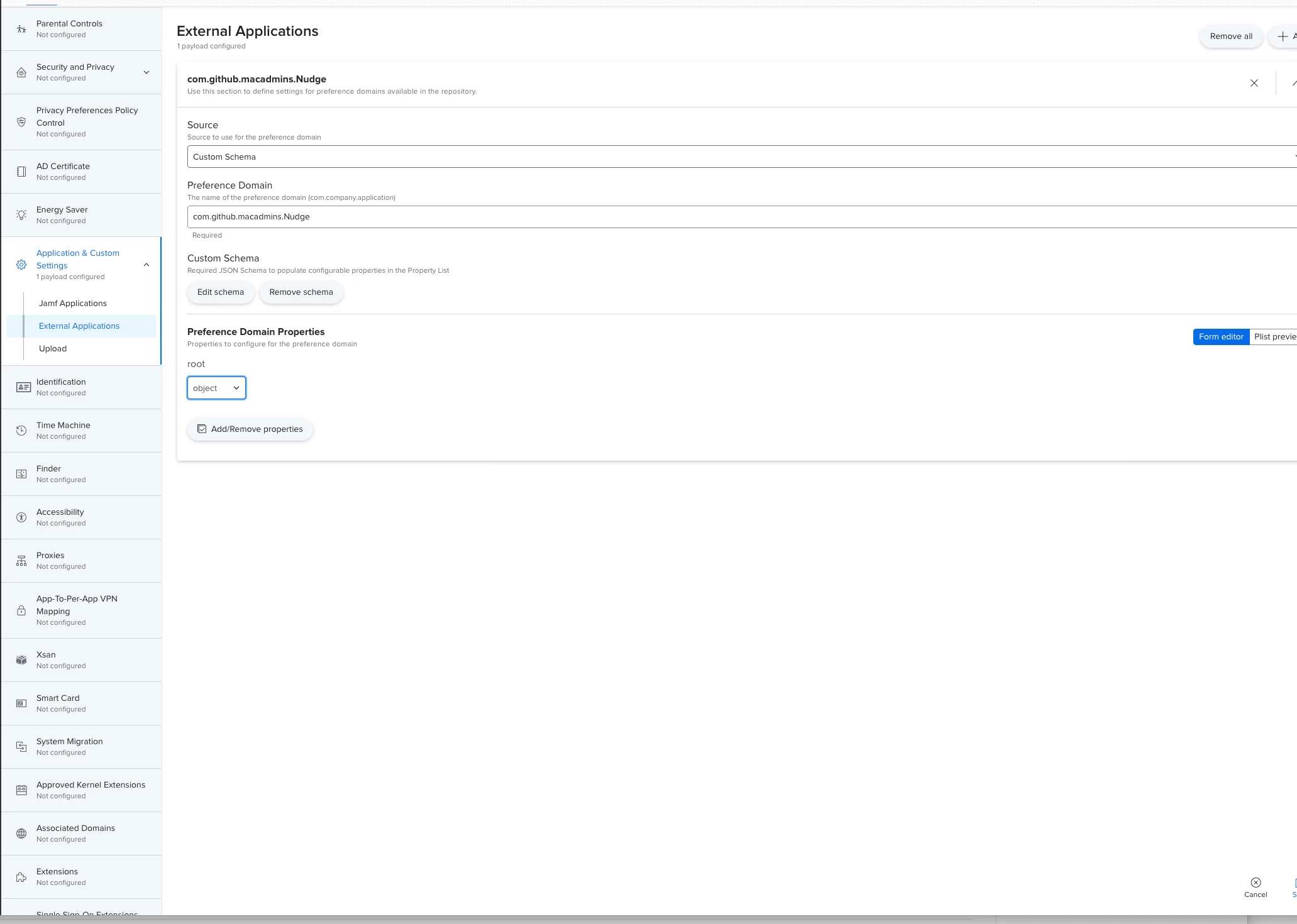The width and height of the screenshot is (1297, 924).
Task: Click the '1 payload configured' text under title
Action: (211, 47)
